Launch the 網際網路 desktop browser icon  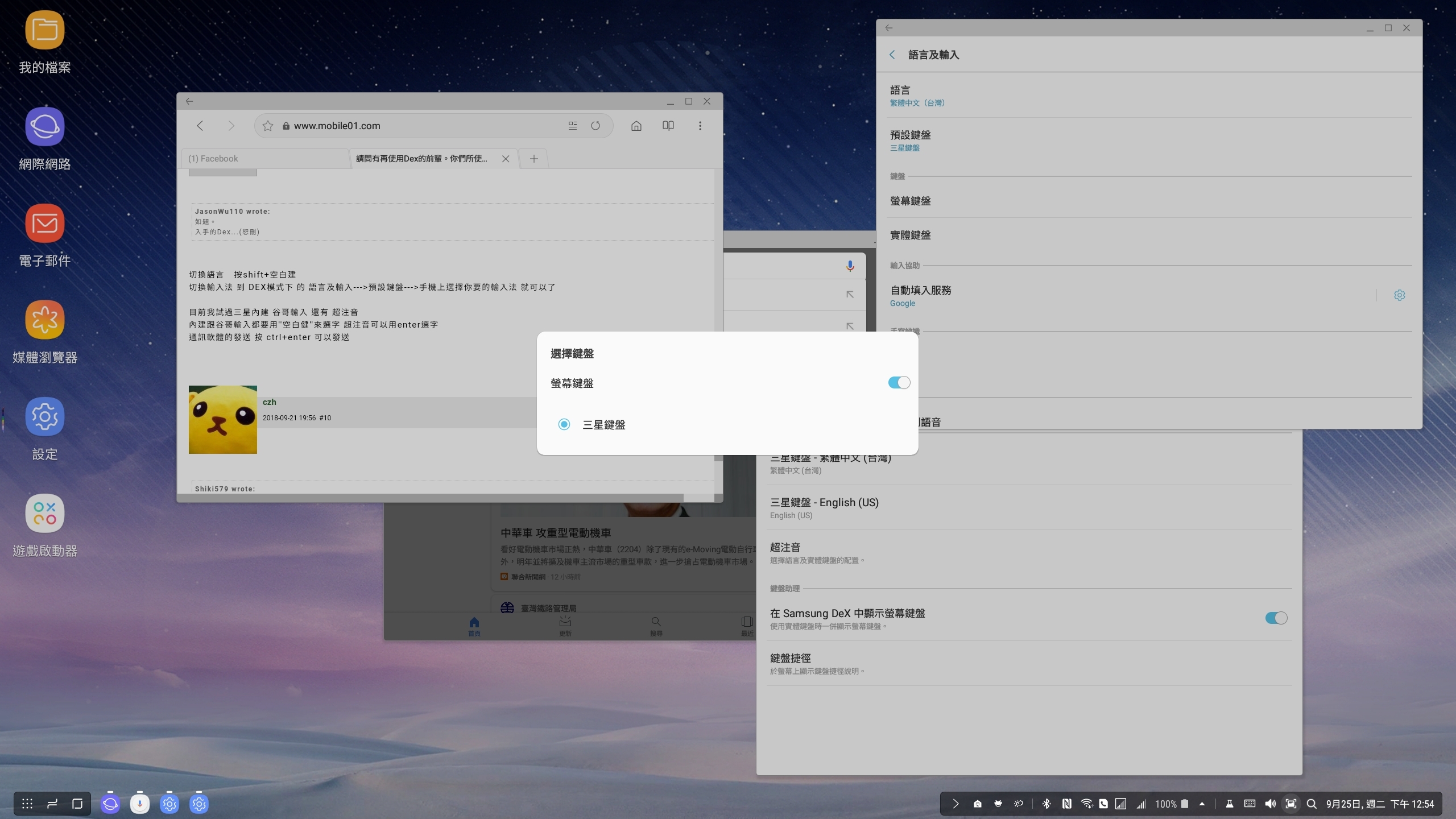[44, 139]
